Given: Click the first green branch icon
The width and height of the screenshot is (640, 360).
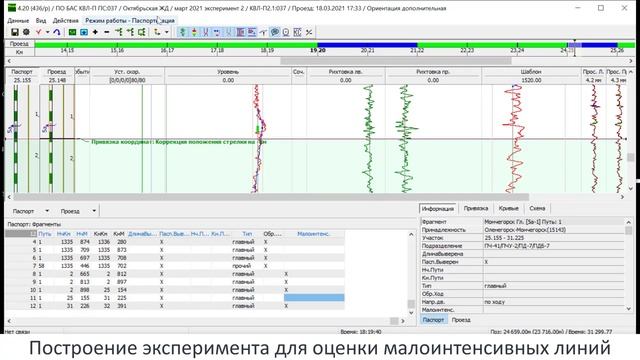Looking at the screenshot, I should pyautogui.click(x=119, y=32).
